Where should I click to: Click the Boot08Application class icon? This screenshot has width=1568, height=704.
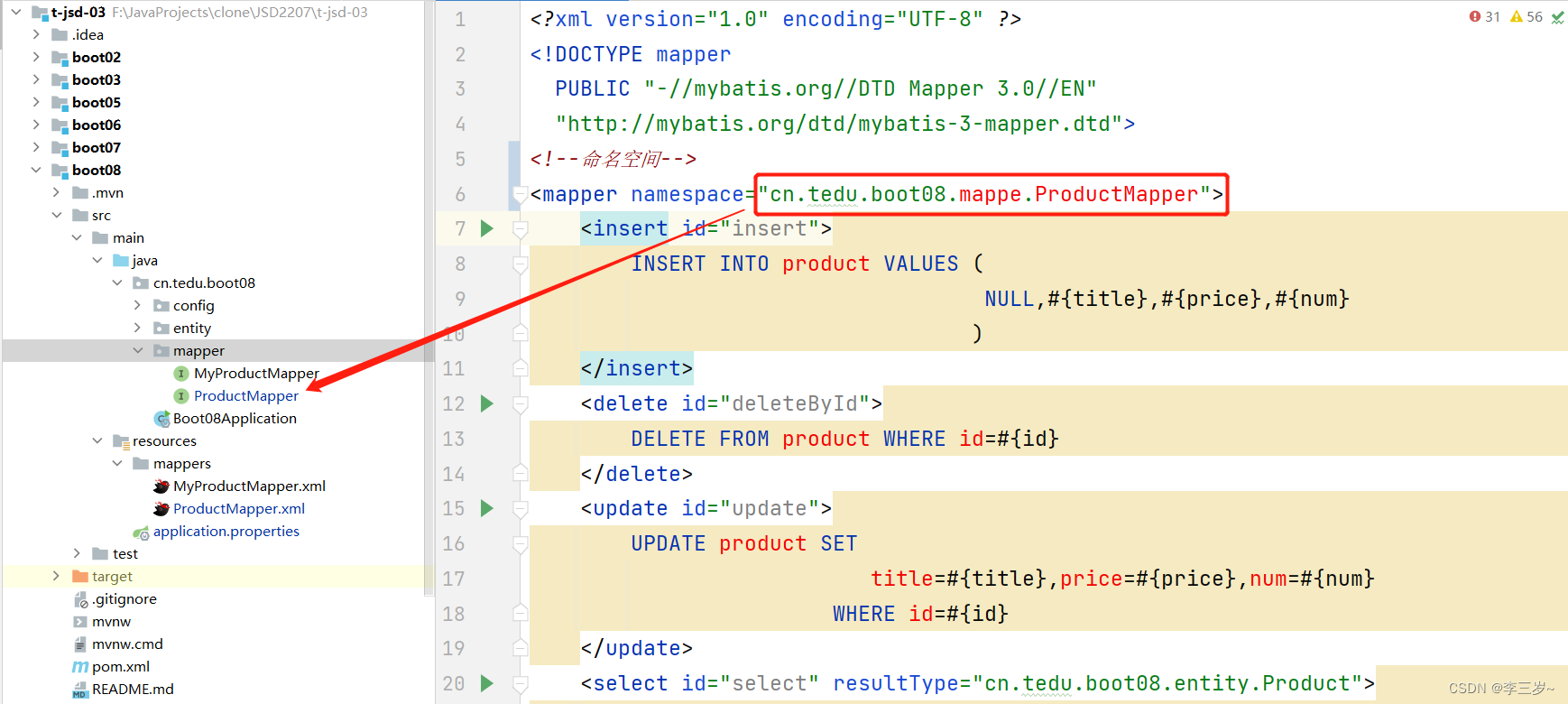162,419
